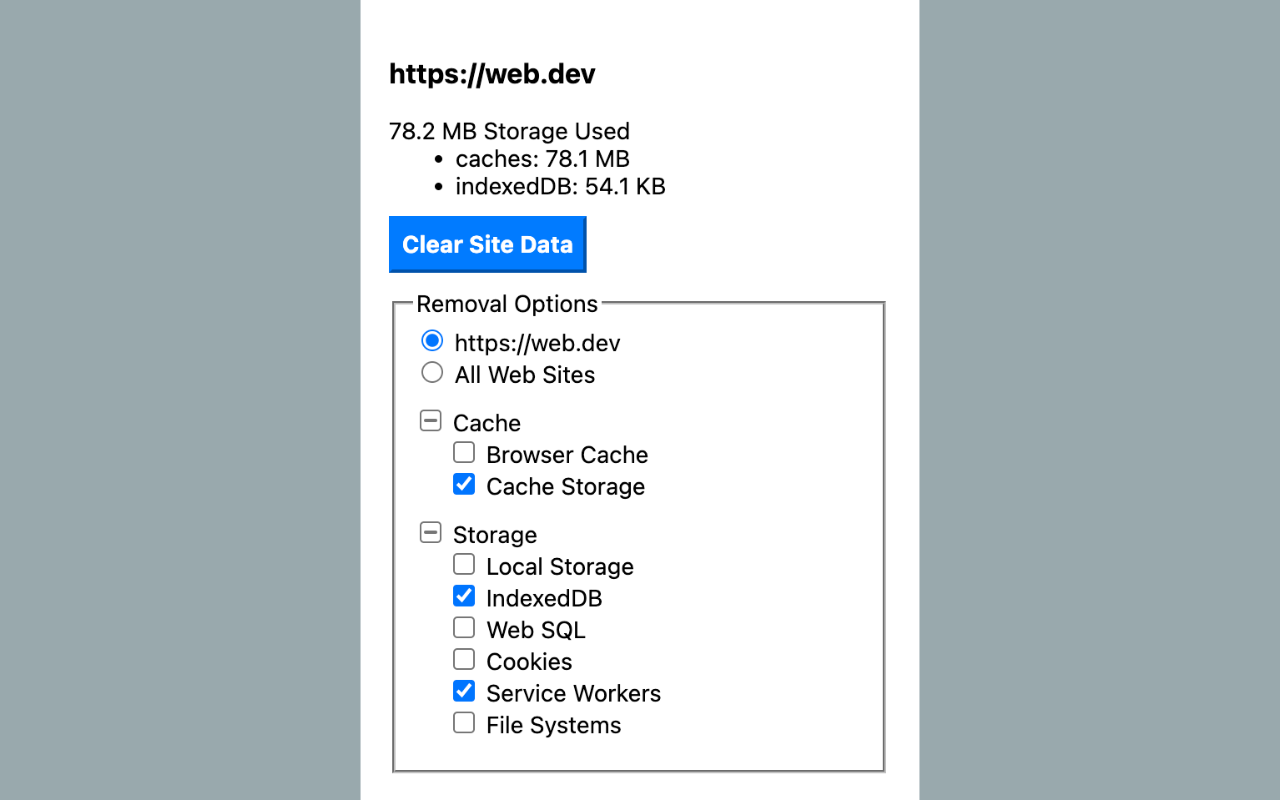Click the Service Workers label text
The image size is (1280, 800).
click(x=573, y=694)
